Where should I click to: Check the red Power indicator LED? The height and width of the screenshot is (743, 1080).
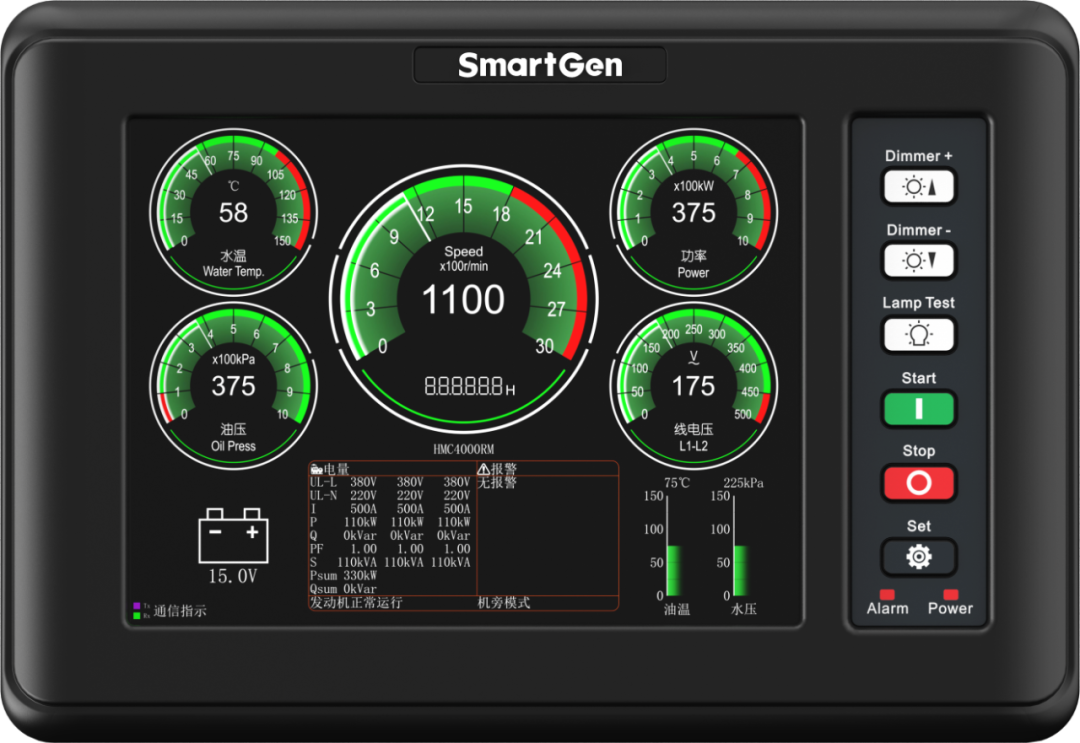coord(951,594)
